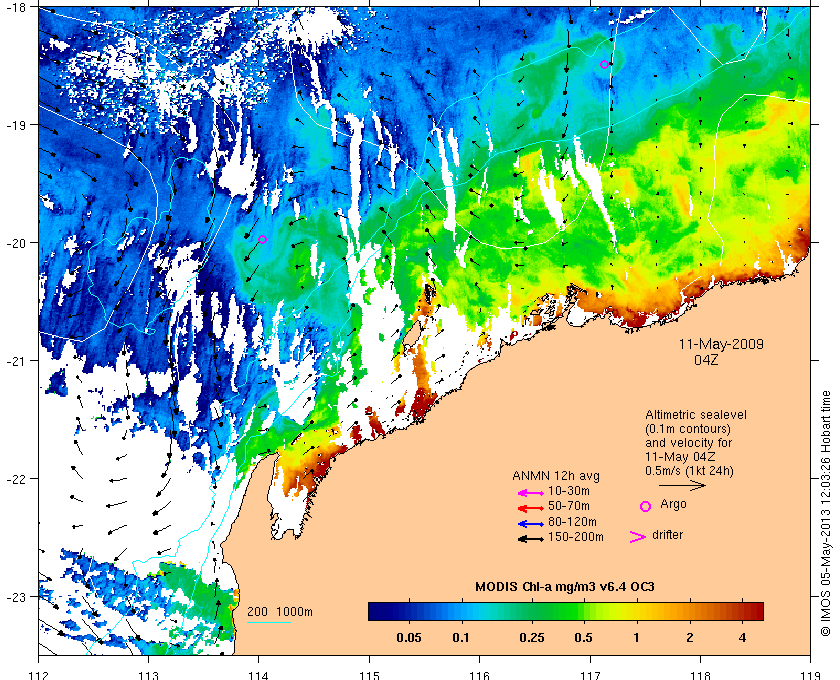Click the colorbar tick label '0.25'
The height and width of the screenshot is (680, 840).
[532, 638]
